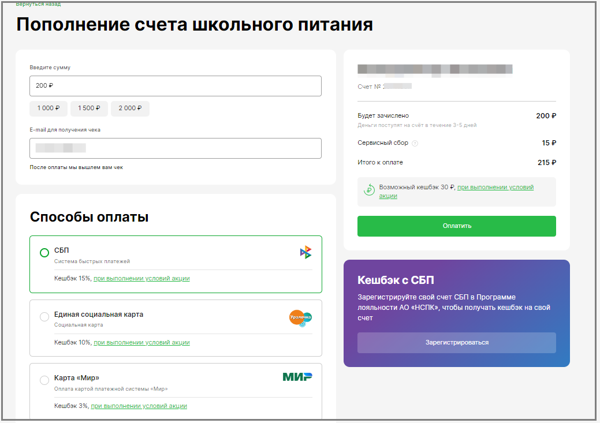Screen dimensions: 600x423
Task: Click the МИР card logo
Action: coord(297,377)
